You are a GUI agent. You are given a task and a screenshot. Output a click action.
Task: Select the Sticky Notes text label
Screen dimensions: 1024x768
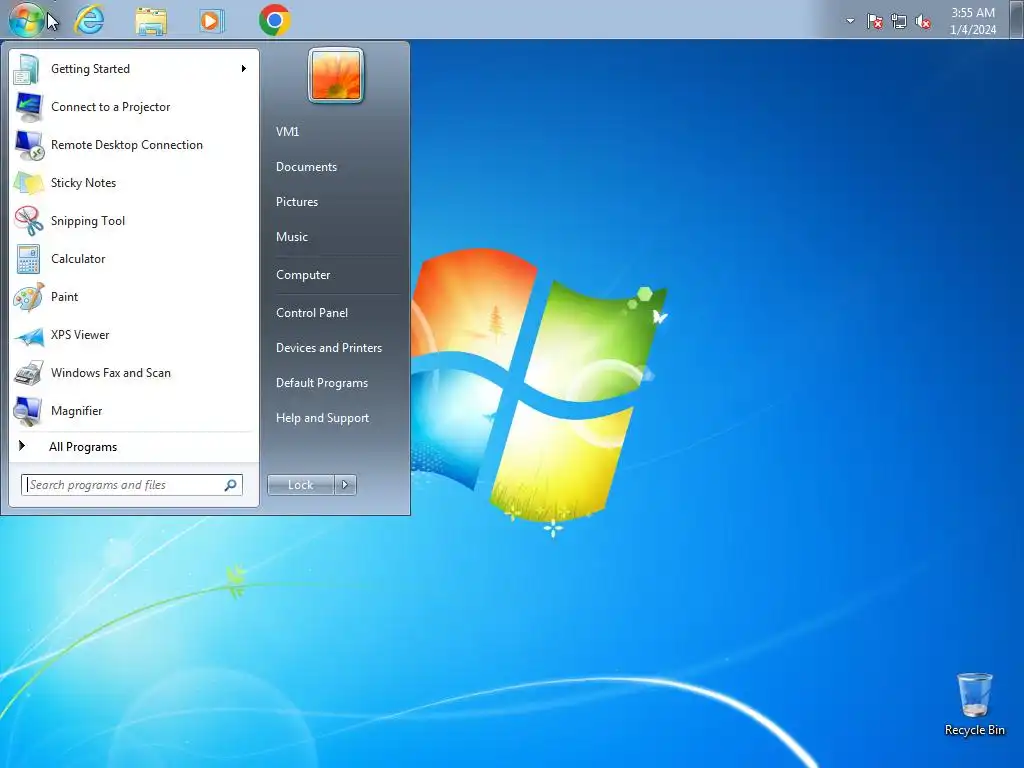pyautogui.click(x=83, y=182)
